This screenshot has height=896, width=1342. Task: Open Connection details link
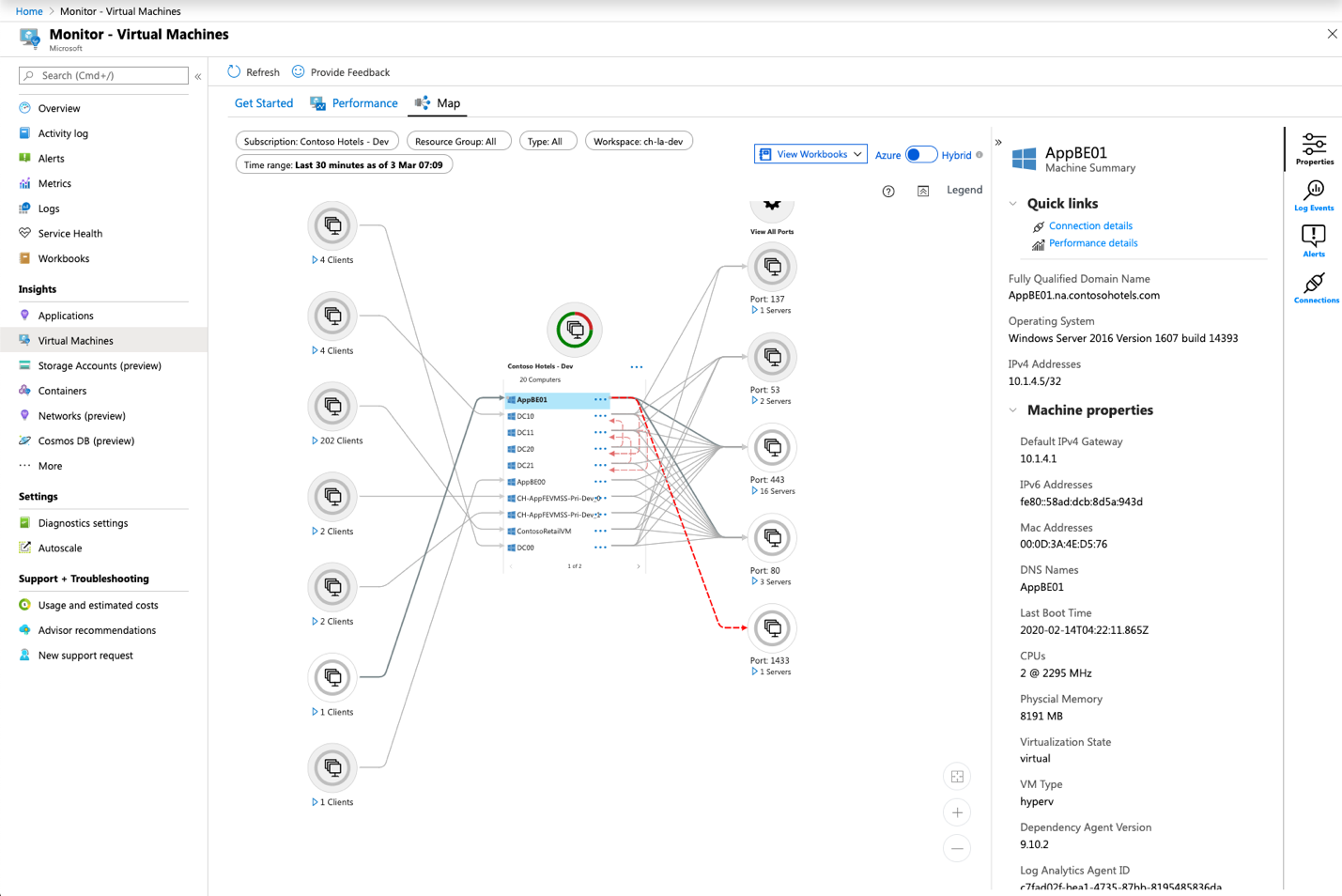click(1090, 226)
